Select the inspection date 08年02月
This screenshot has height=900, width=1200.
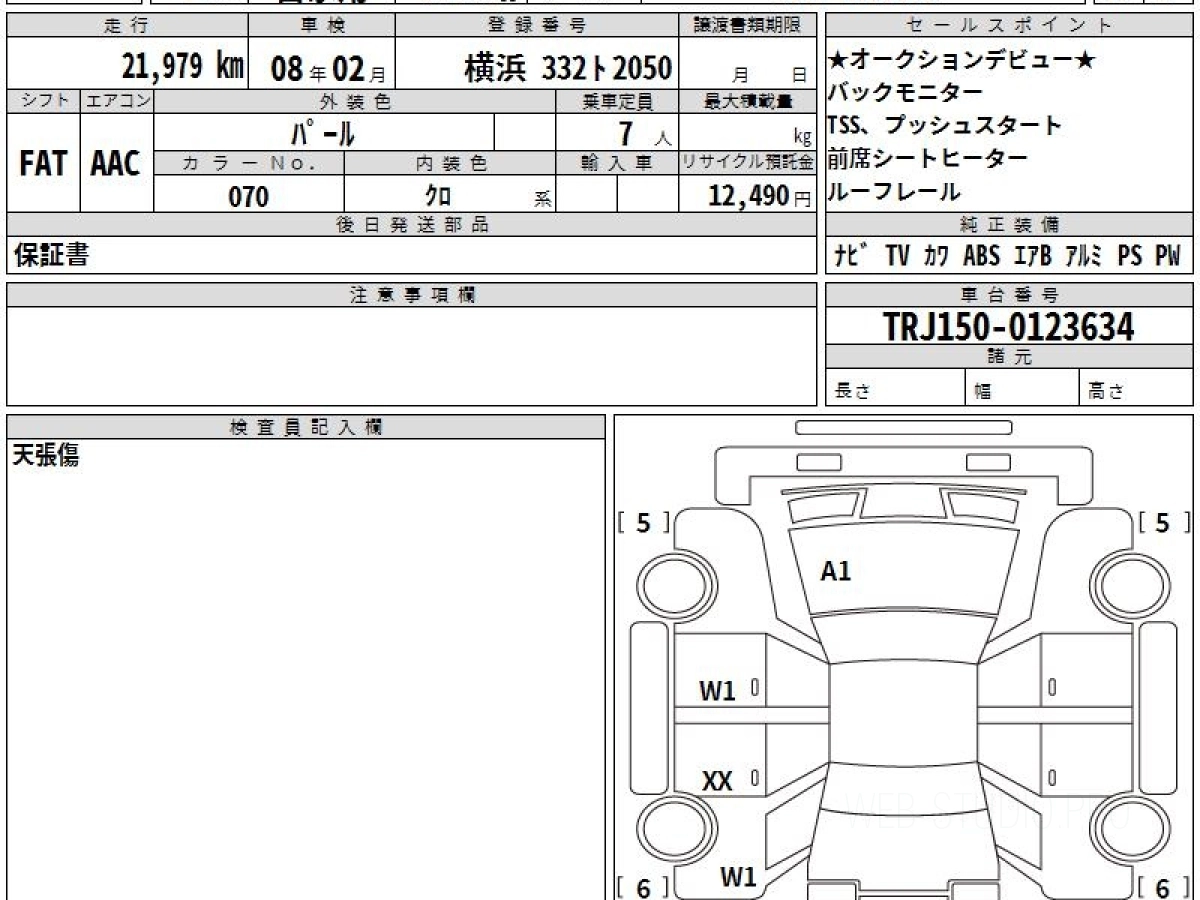328,69
